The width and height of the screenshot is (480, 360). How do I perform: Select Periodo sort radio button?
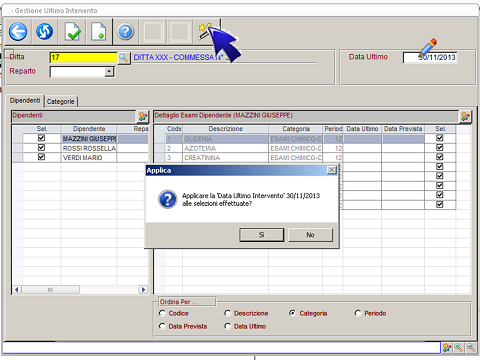358,313
